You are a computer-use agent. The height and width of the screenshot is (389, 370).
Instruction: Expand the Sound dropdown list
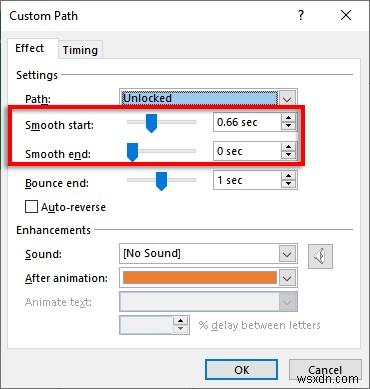click(287, 255)
